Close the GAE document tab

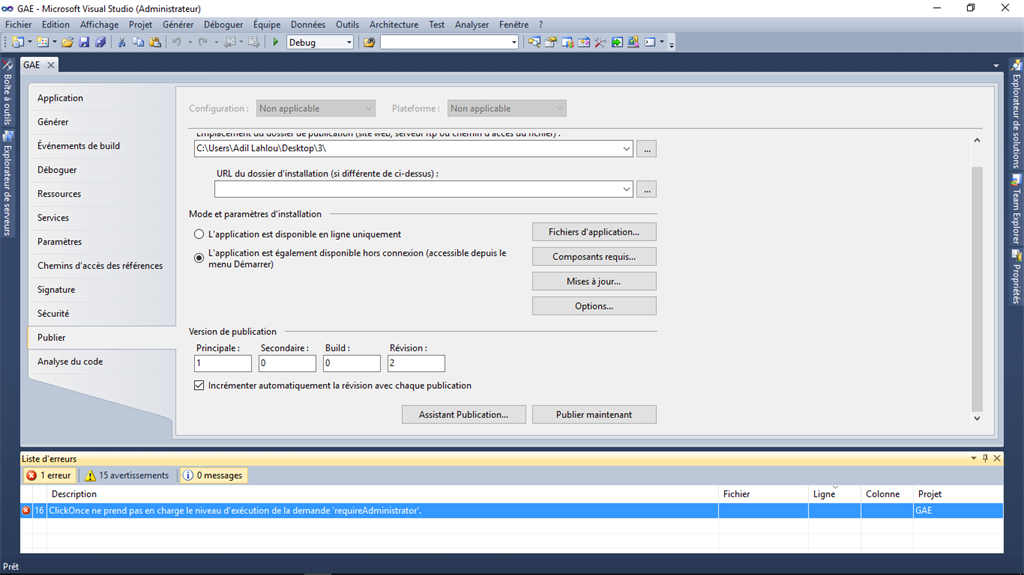(x=50, y=65)
